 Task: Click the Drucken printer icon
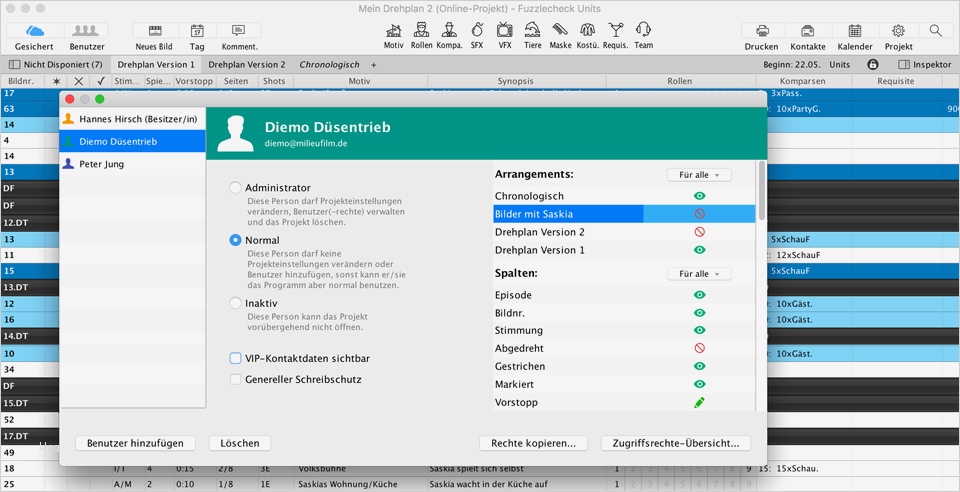[762, 31]
